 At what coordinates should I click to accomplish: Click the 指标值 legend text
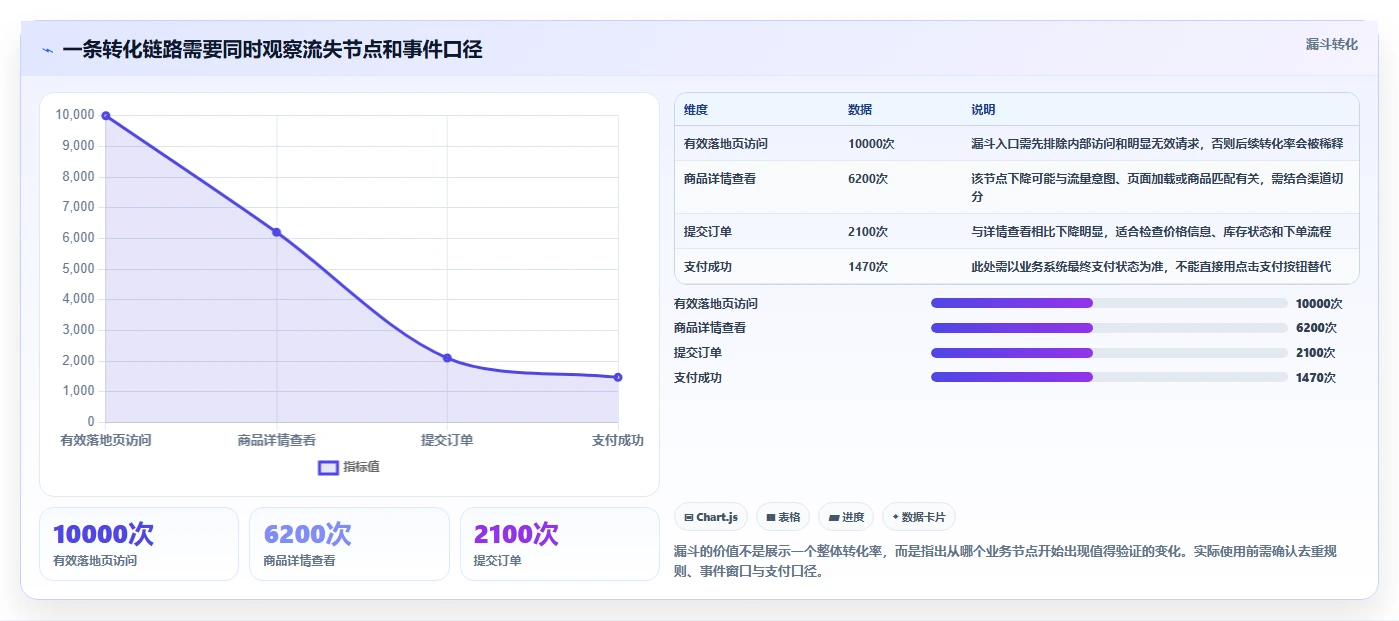[x=362, y=467]
